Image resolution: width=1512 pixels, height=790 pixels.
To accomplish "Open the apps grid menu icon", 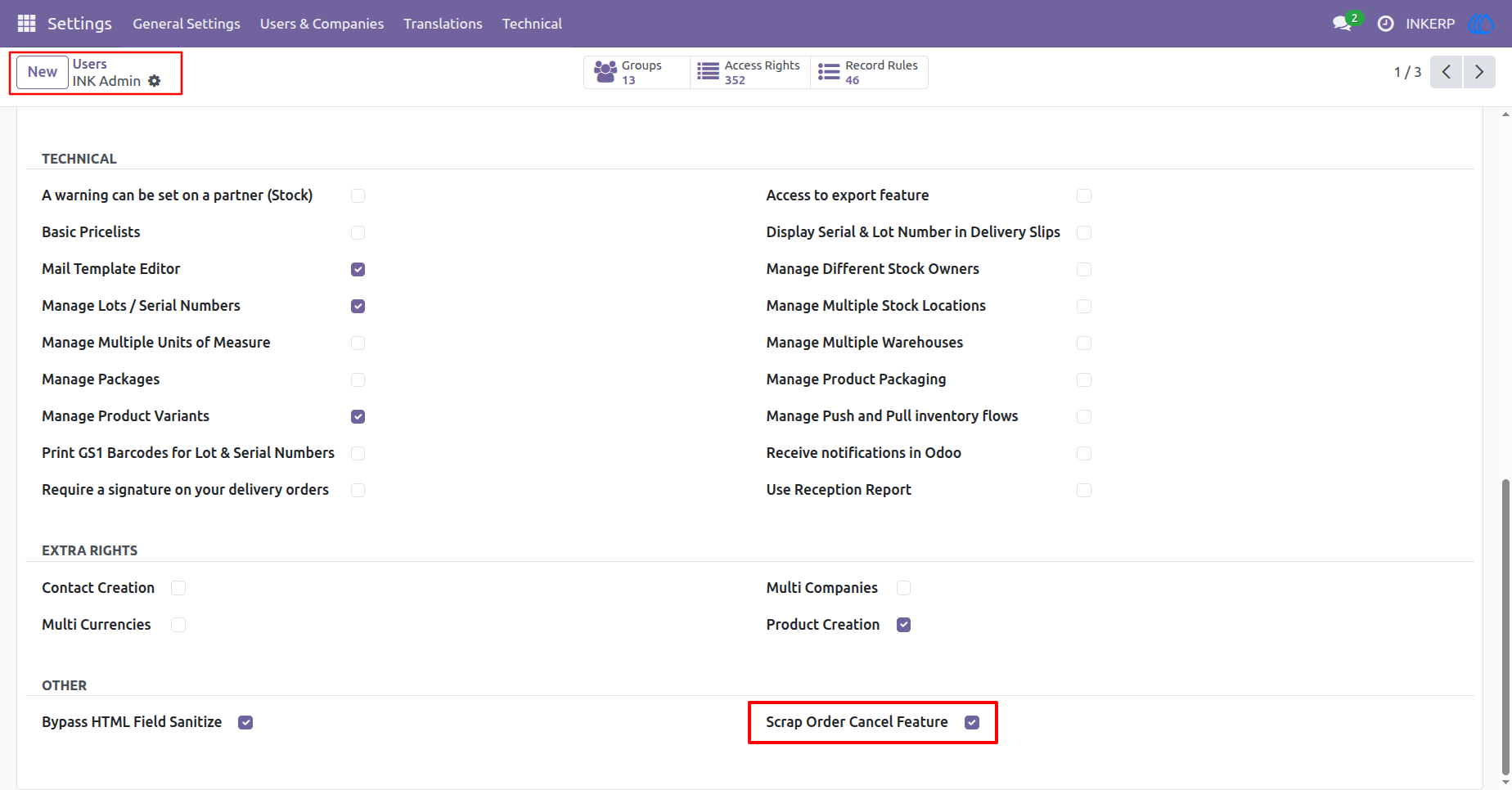I will (26, 24).
